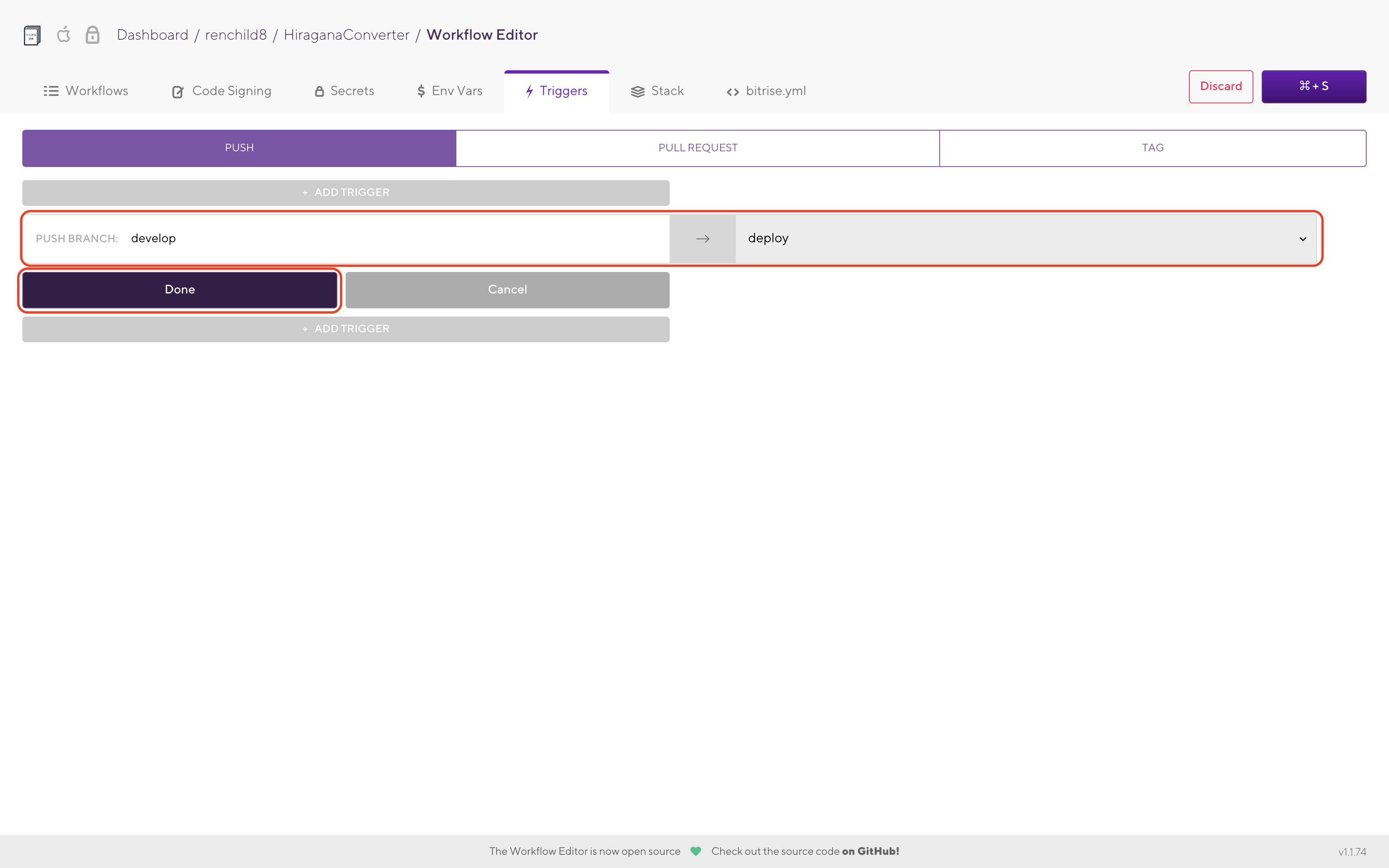Click the Apple platform icon in header
The image size is (1389, 868).
(x=64, y=35)
